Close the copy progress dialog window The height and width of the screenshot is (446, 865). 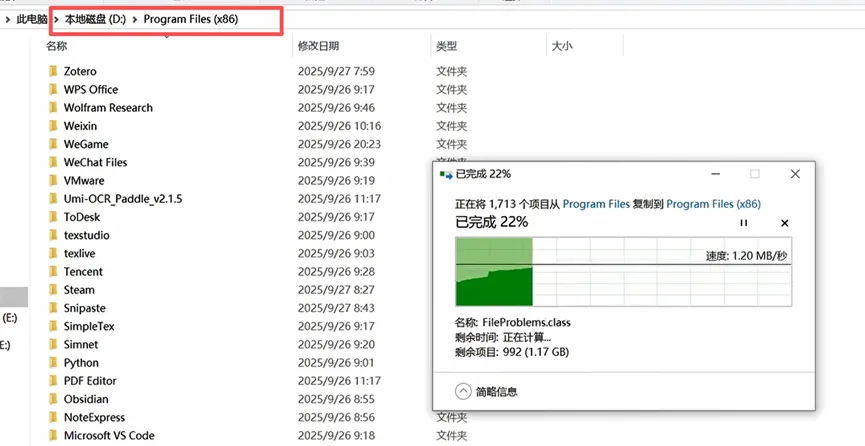point(795,174)
